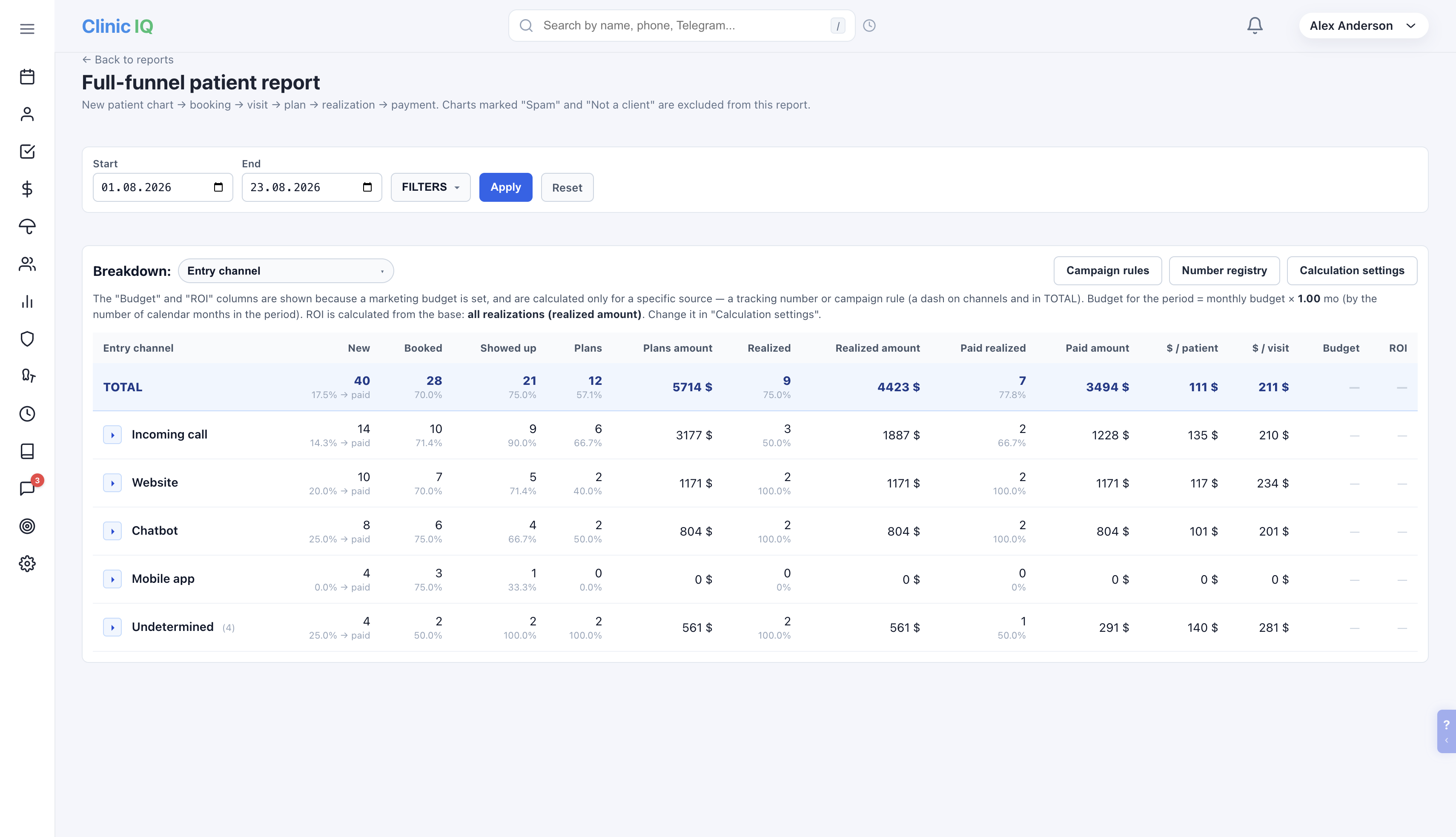Open the dollar sign finance icon
The width and height of the screenshot is (1456, 837).
(x=27, y=189)
